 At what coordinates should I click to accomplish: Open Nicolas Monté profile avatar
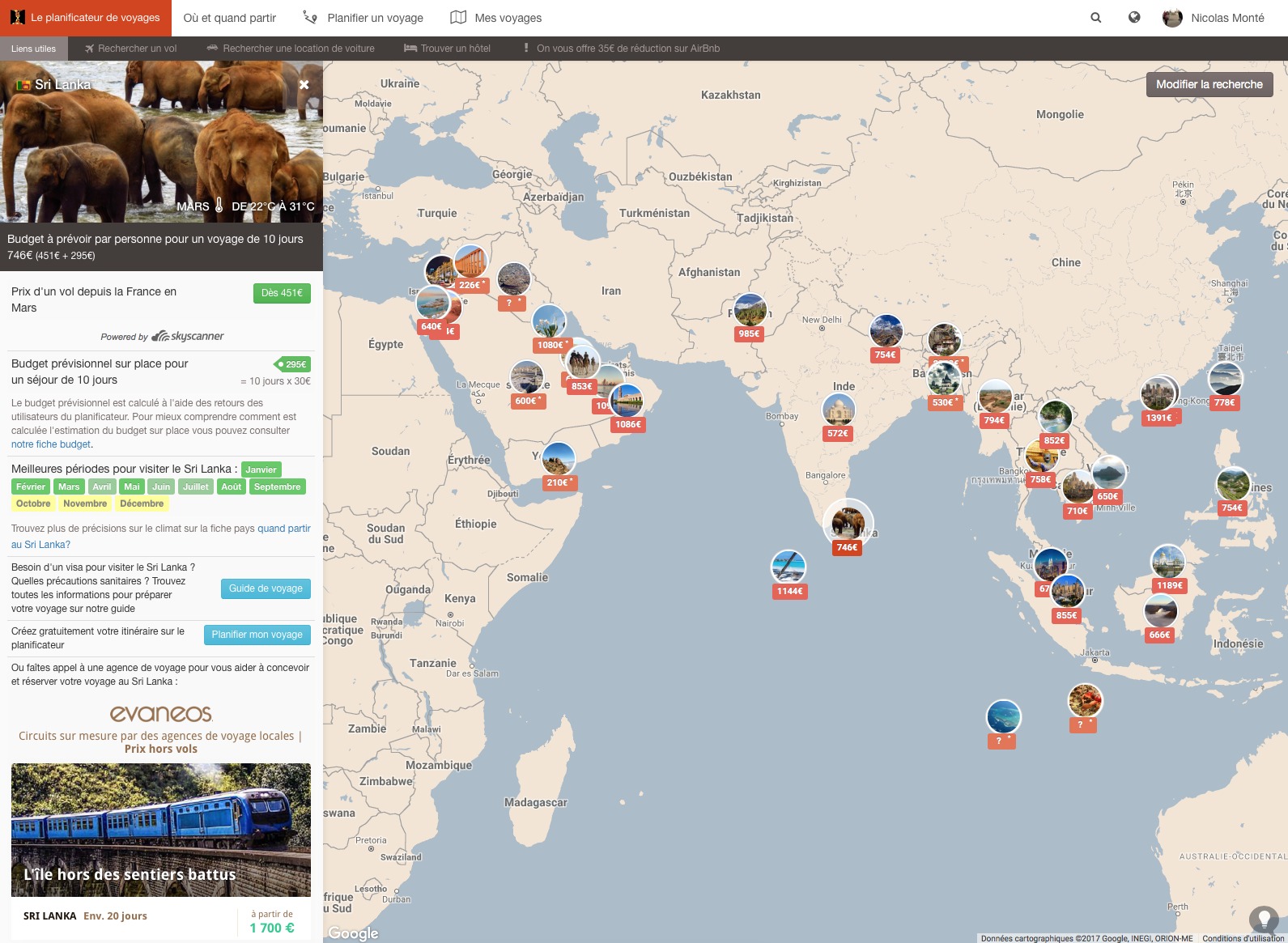[1171, 18]
